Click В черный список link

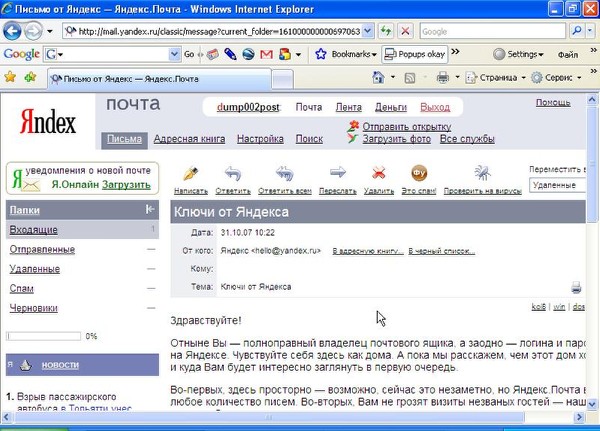(x=442, y=251)
